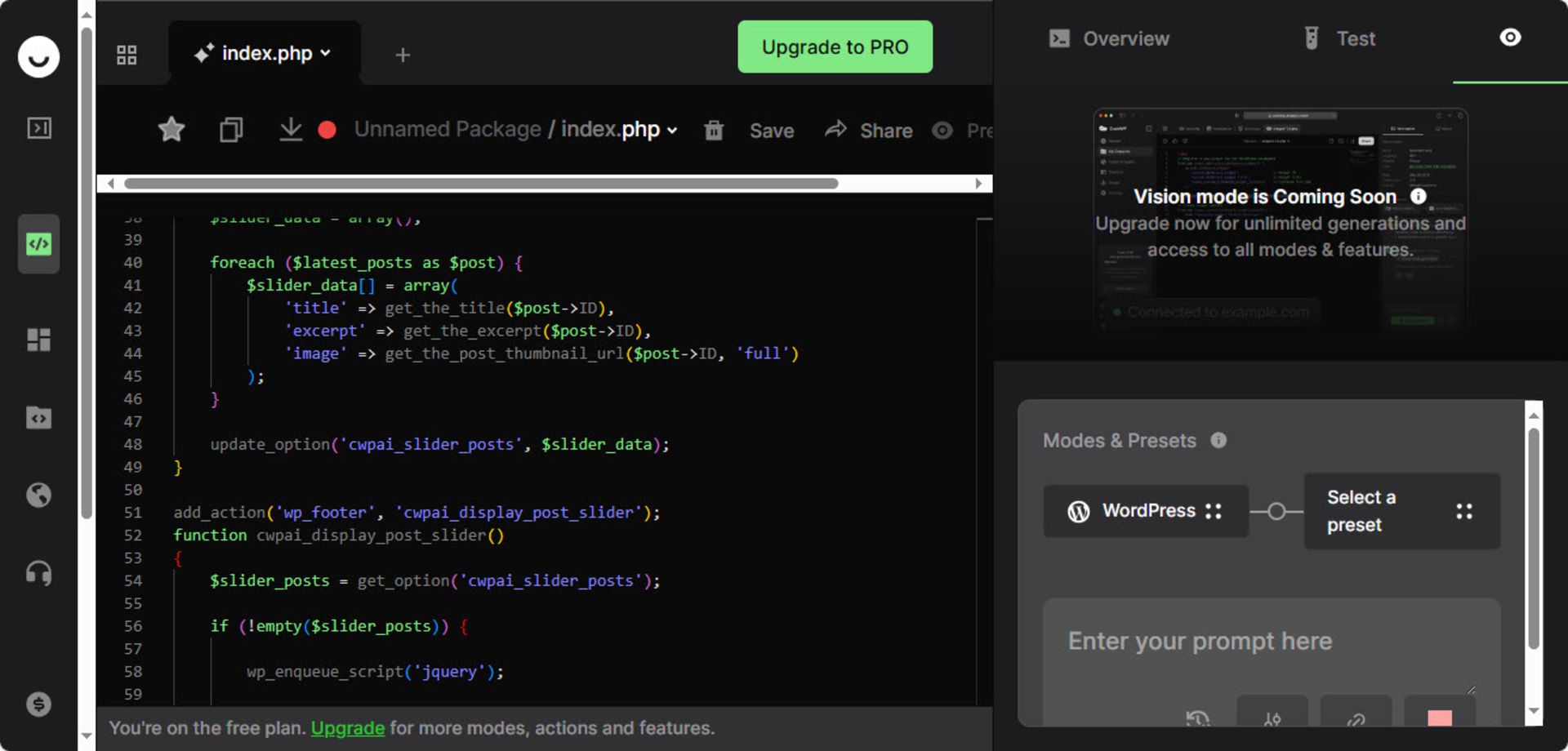Click line 44 get_the_post_thumbnail_url code
Screen dimensions: 1568x751
tap(541, 353)
